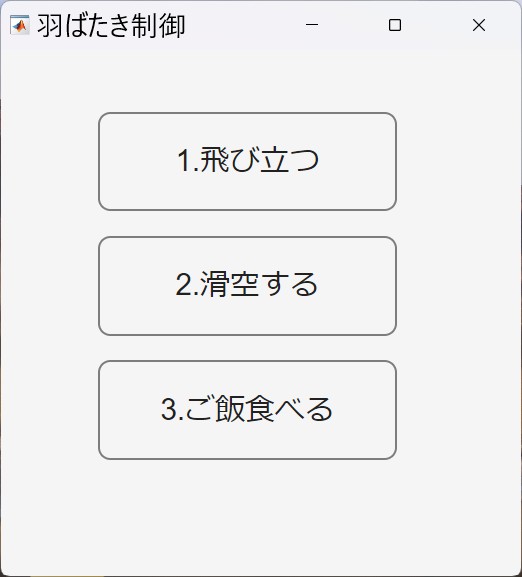Start takeoff with the 飛び立つ button

point(247,162)
